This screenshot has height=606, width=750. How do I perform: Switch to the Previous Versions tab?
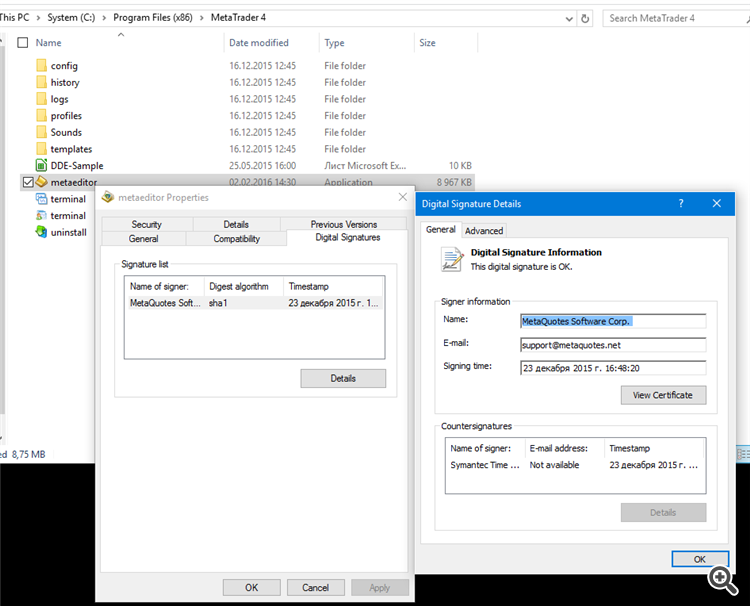coord(343,224)
